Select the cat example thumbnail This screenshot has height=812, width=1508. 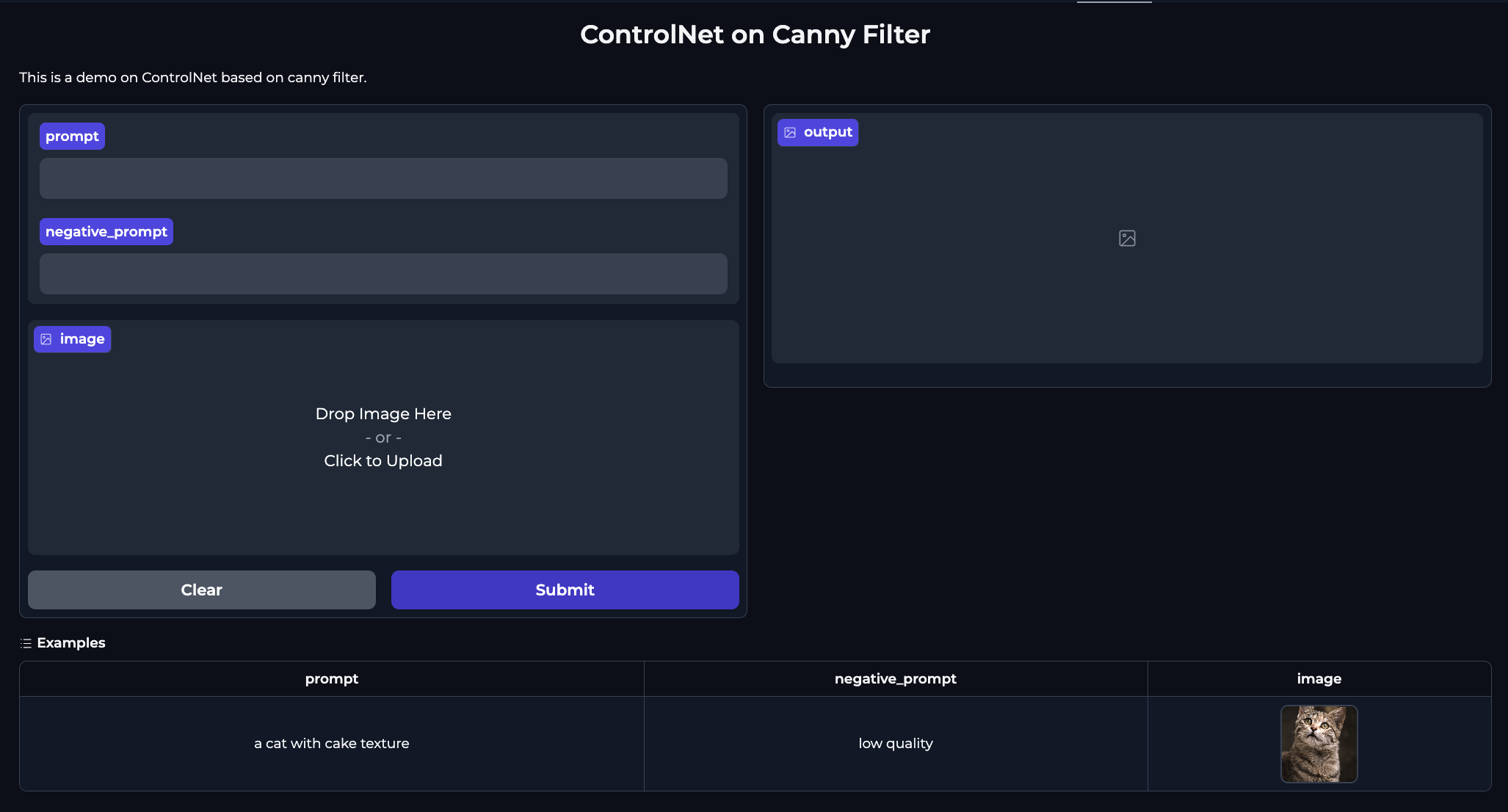[x=1319, y=744]
